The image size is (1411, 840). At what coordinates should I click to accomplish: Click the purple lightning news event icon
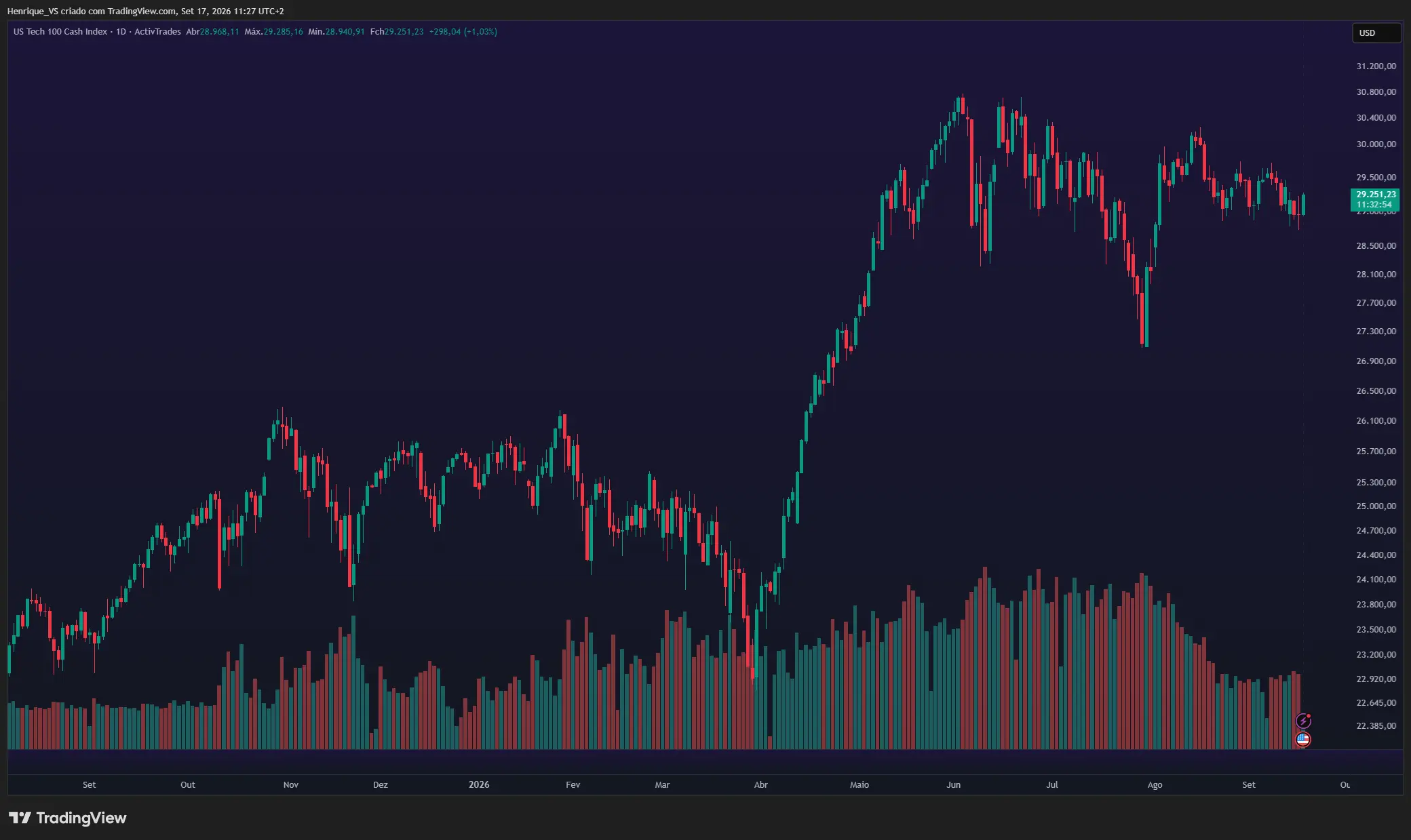[x=1303, y=721]
